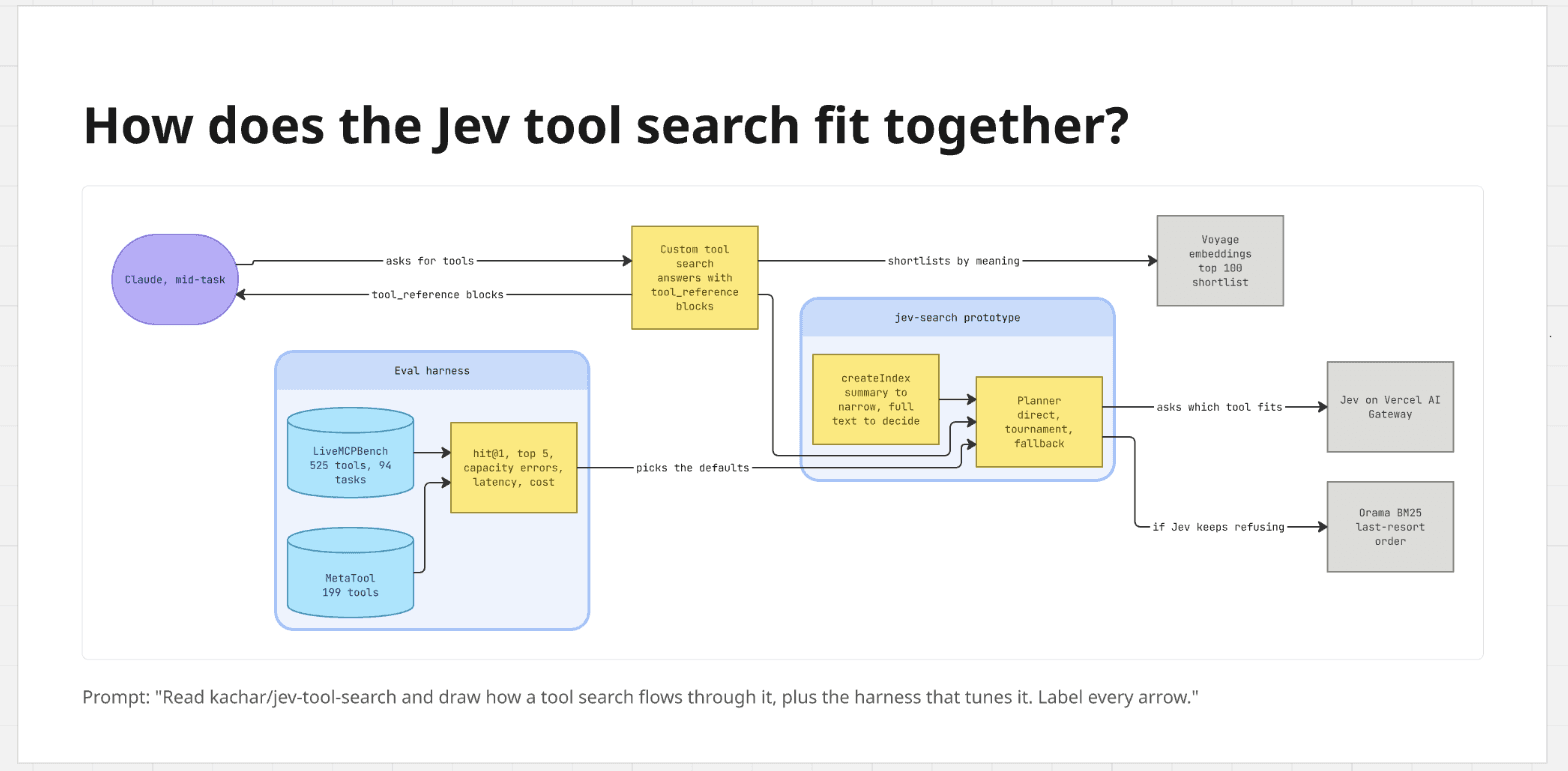Click the "tool_reference blocks" arrow label pointing to Claude

pyautogui.click(x=438, y=295)
